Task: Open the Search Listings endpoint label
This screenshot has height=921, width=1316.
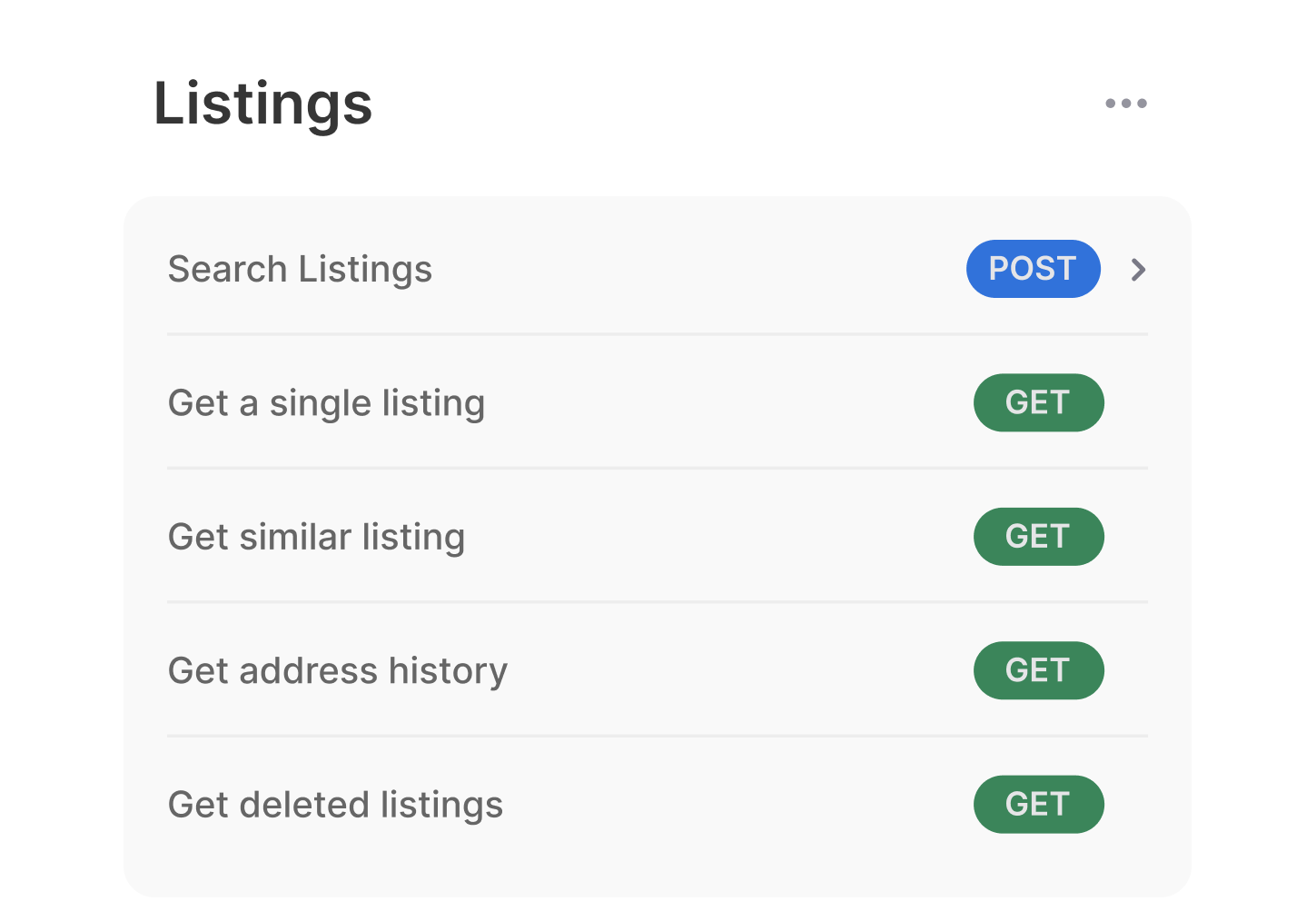Action: (x=300, y=270)
